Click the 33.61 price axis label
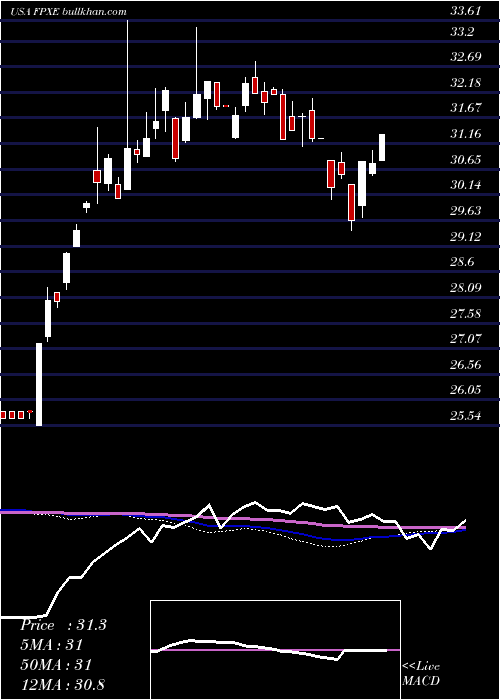 [466, 11]
